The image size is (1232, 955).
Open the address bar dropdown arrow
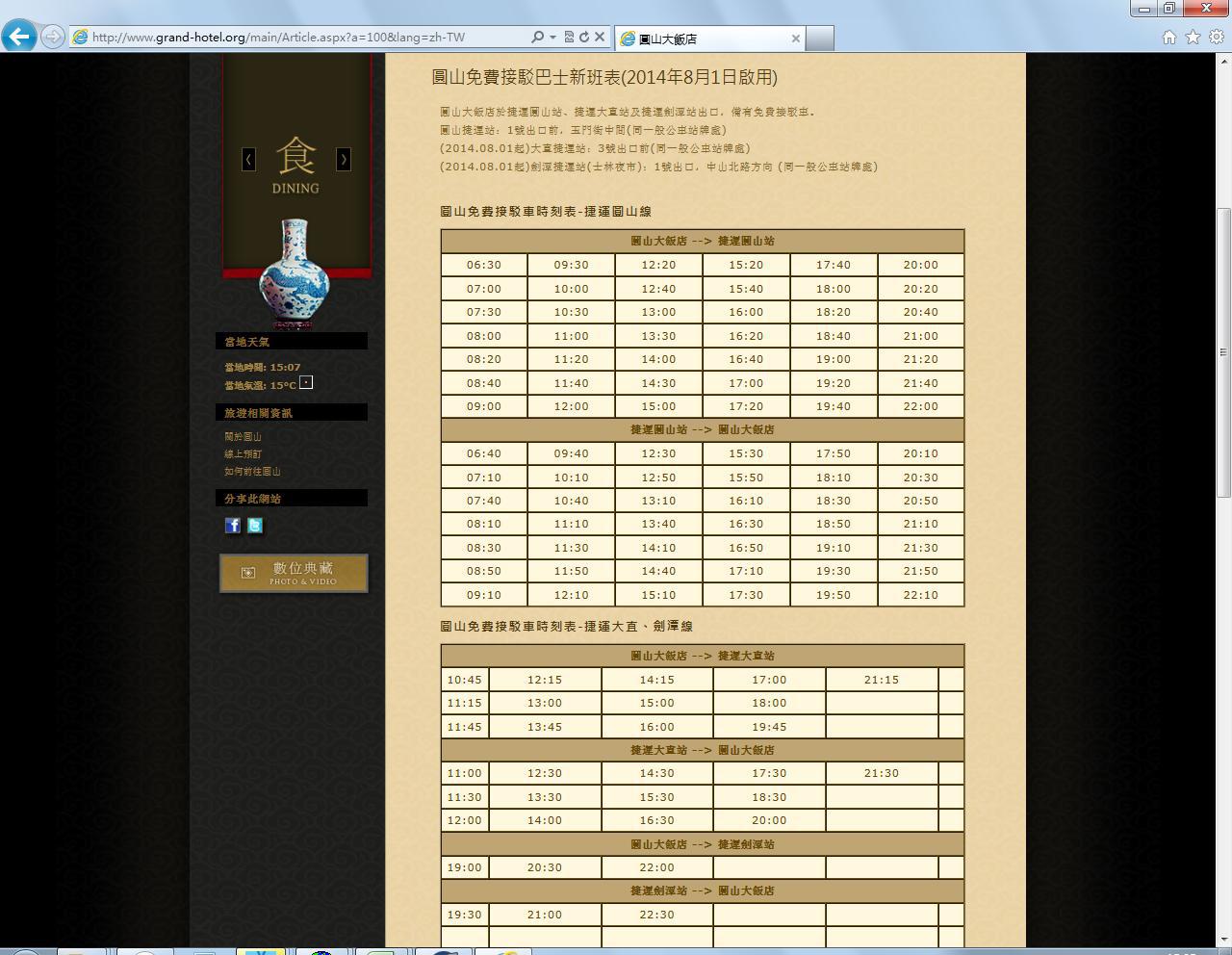[552, 37]
